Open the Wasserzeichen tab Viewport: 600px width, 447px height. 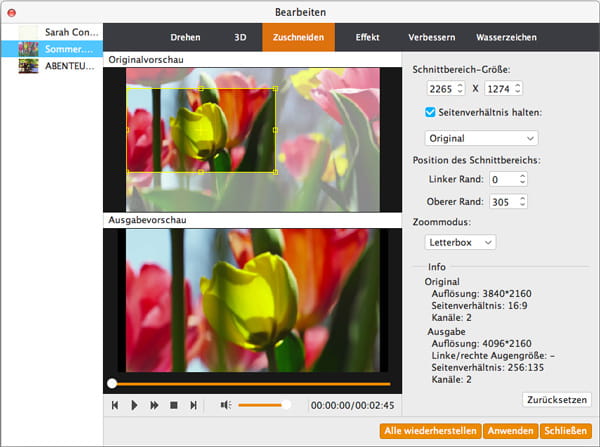508,37
